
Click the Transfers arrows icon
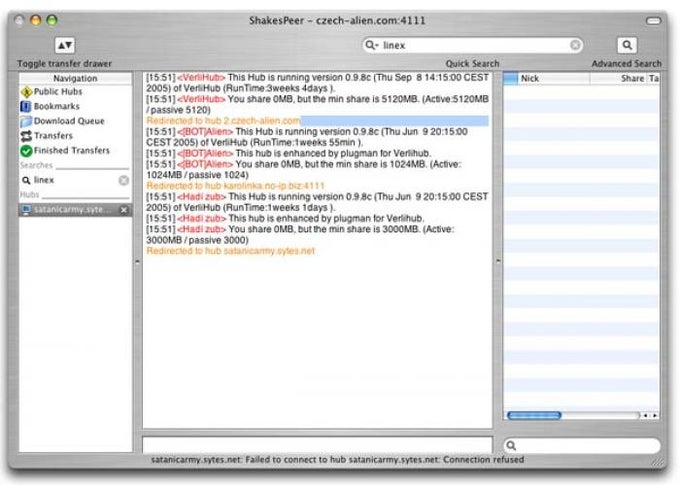click(x=26, y=136)
